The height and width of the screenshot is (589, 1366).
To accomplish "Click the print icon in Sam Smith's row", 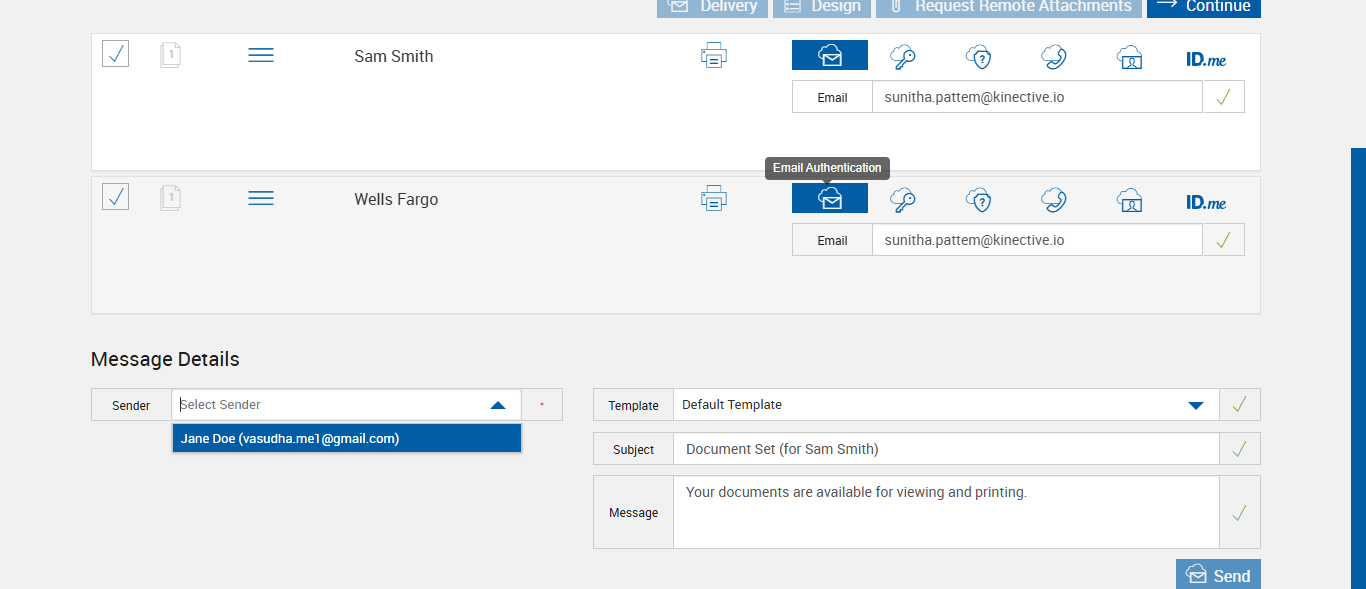I will (x=713, y=56).
